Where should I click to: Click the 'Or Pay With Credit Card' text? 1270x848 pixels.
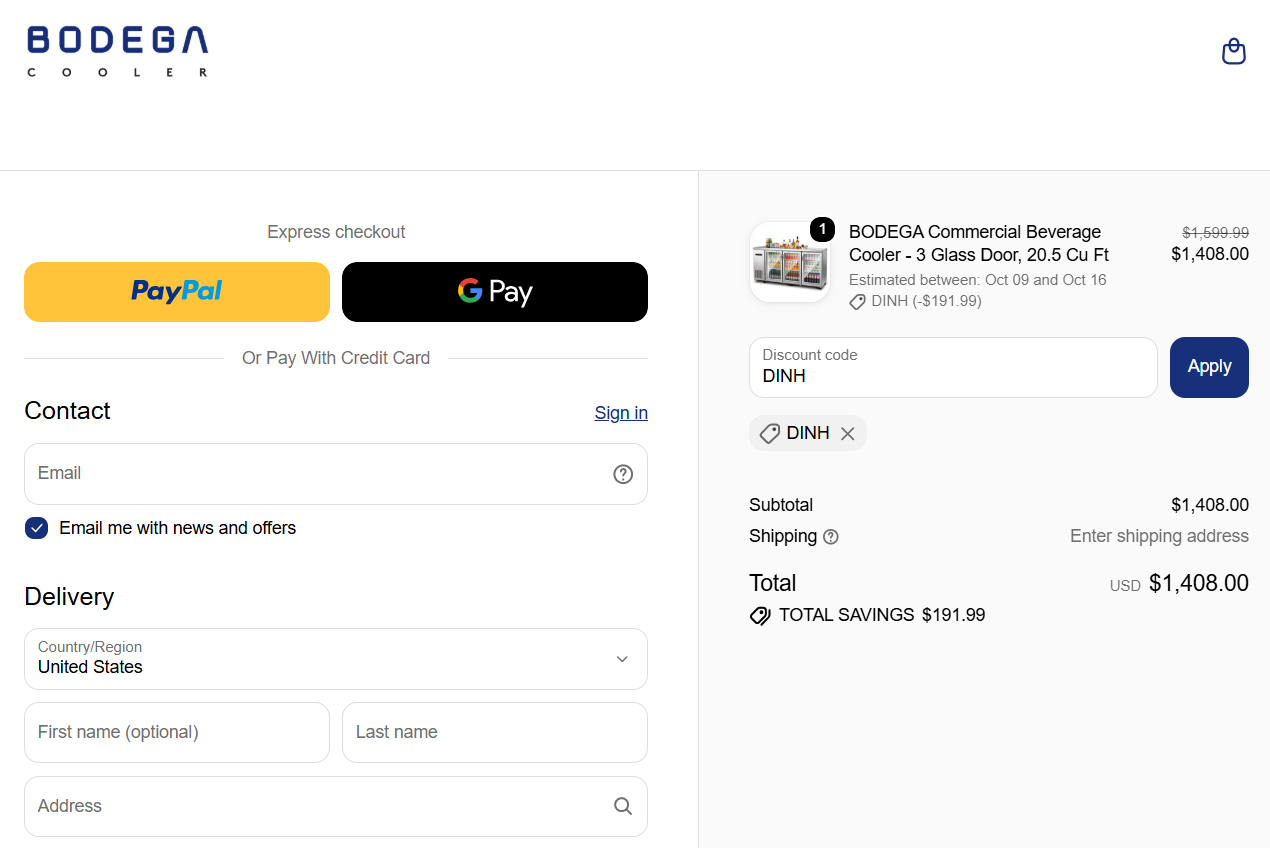pyautogui.click(x=336, y=358)
